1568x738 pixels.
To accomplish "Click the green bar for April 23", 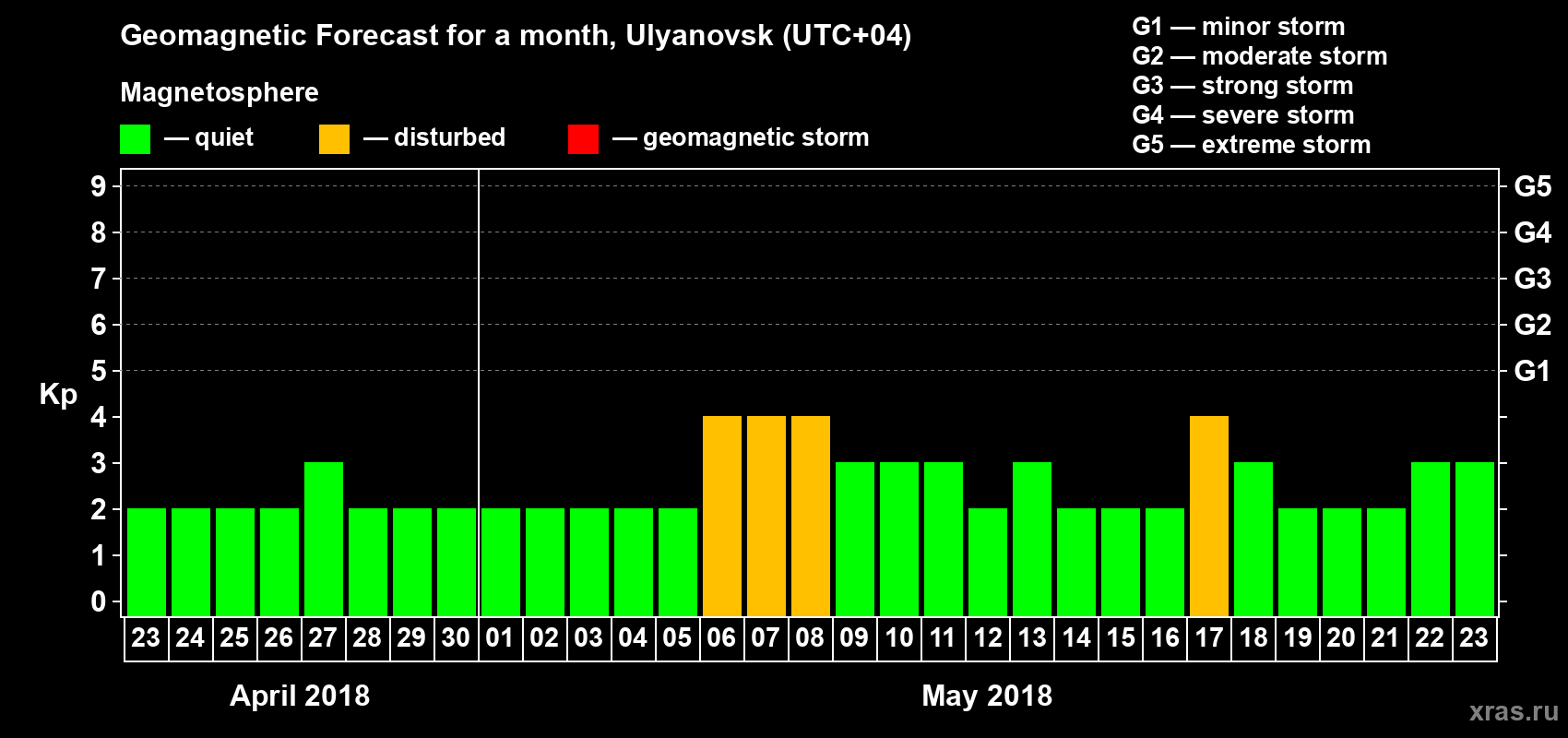I will [x=147, y=562].
